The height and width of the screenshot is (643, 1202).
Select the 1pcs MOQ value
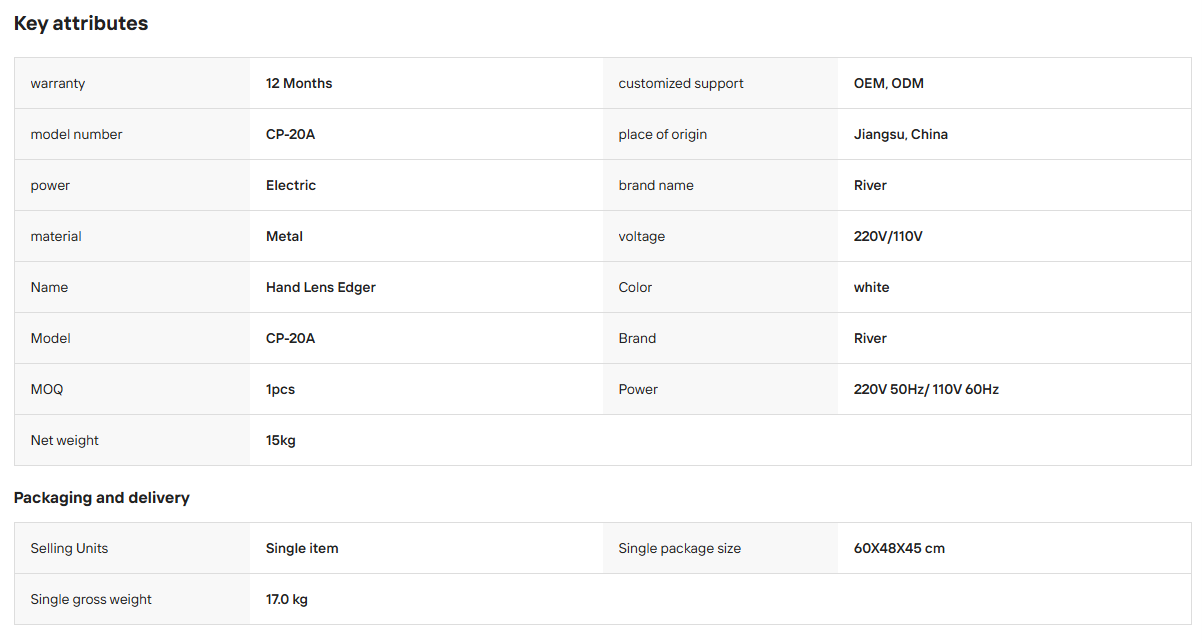(x=280, y=389)
